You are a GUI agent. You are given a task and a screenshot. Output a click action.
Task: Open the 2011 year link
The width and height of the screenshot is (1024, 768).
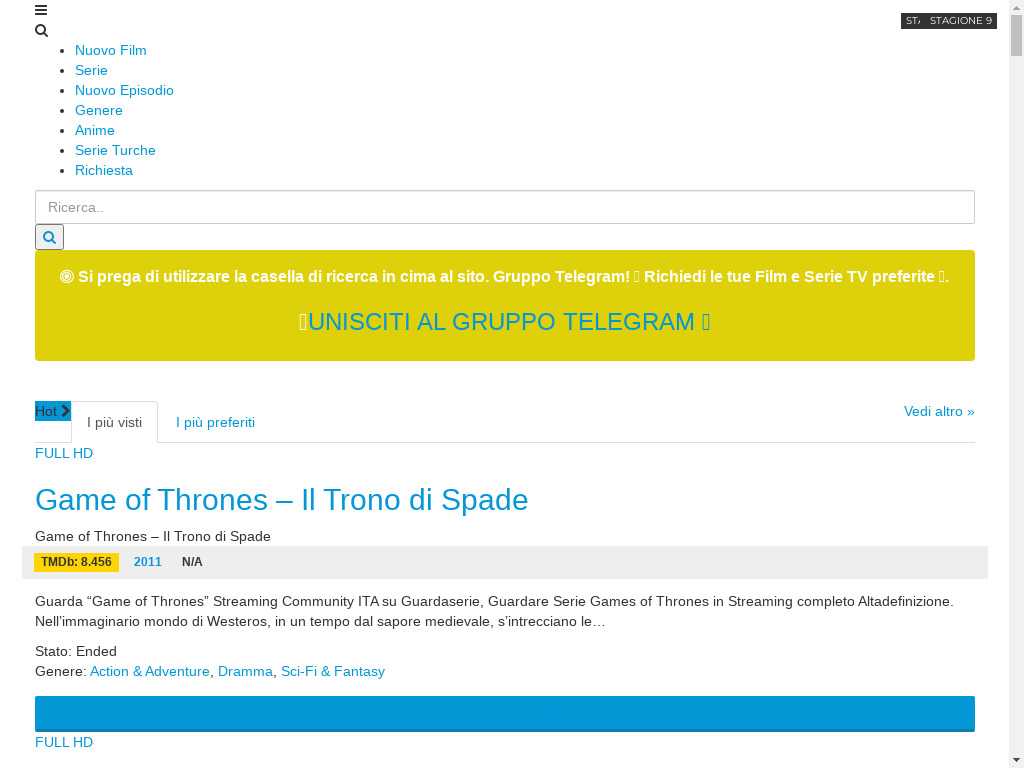click(148, 562)
